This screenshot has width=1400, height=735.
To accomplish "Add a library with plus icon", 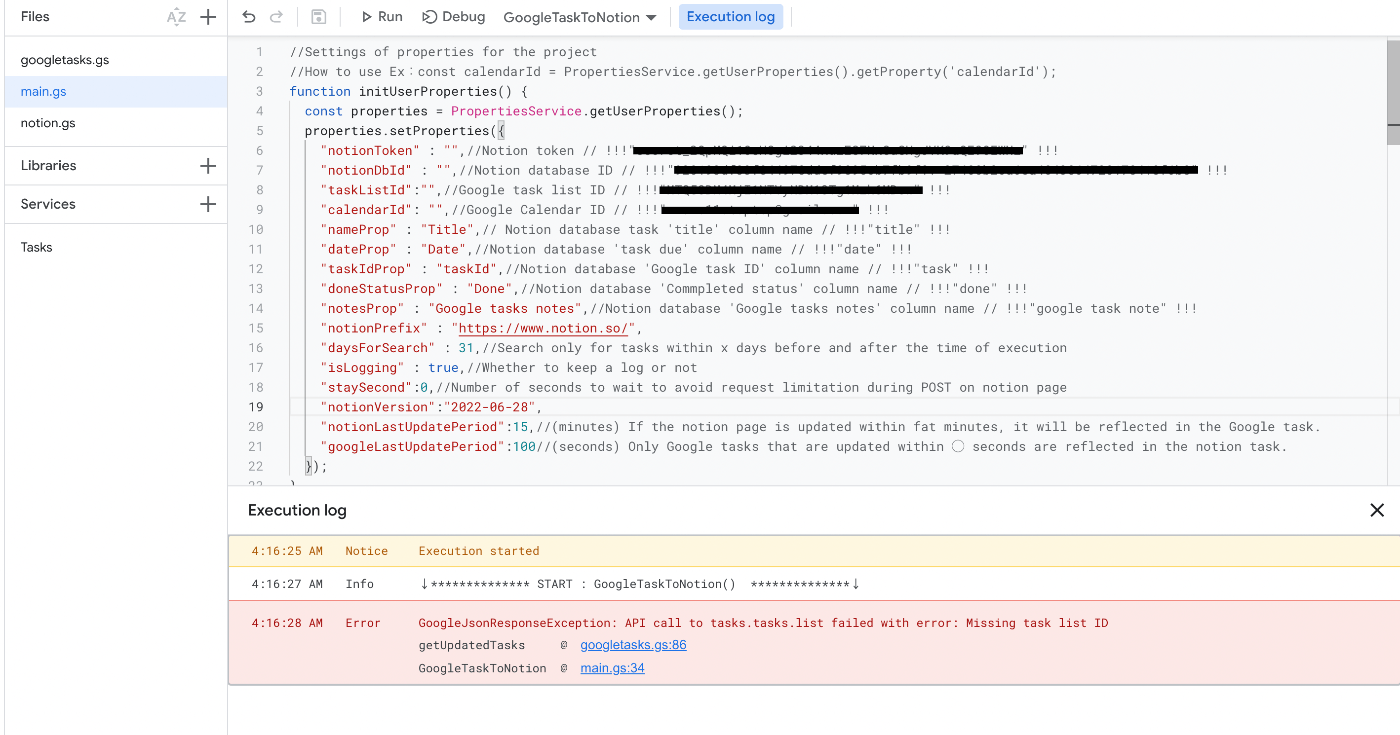I will coord(208,166).
